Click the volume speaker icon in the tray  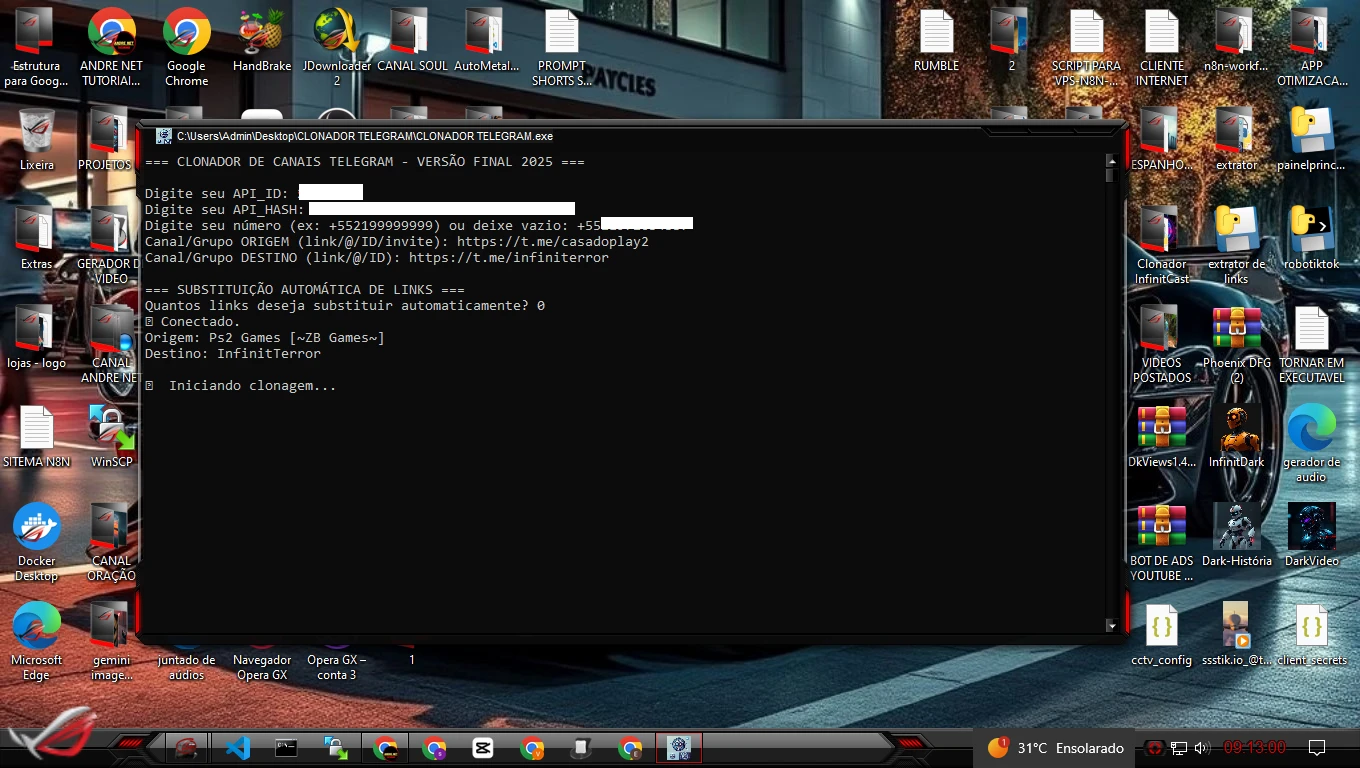point(1201,748)
